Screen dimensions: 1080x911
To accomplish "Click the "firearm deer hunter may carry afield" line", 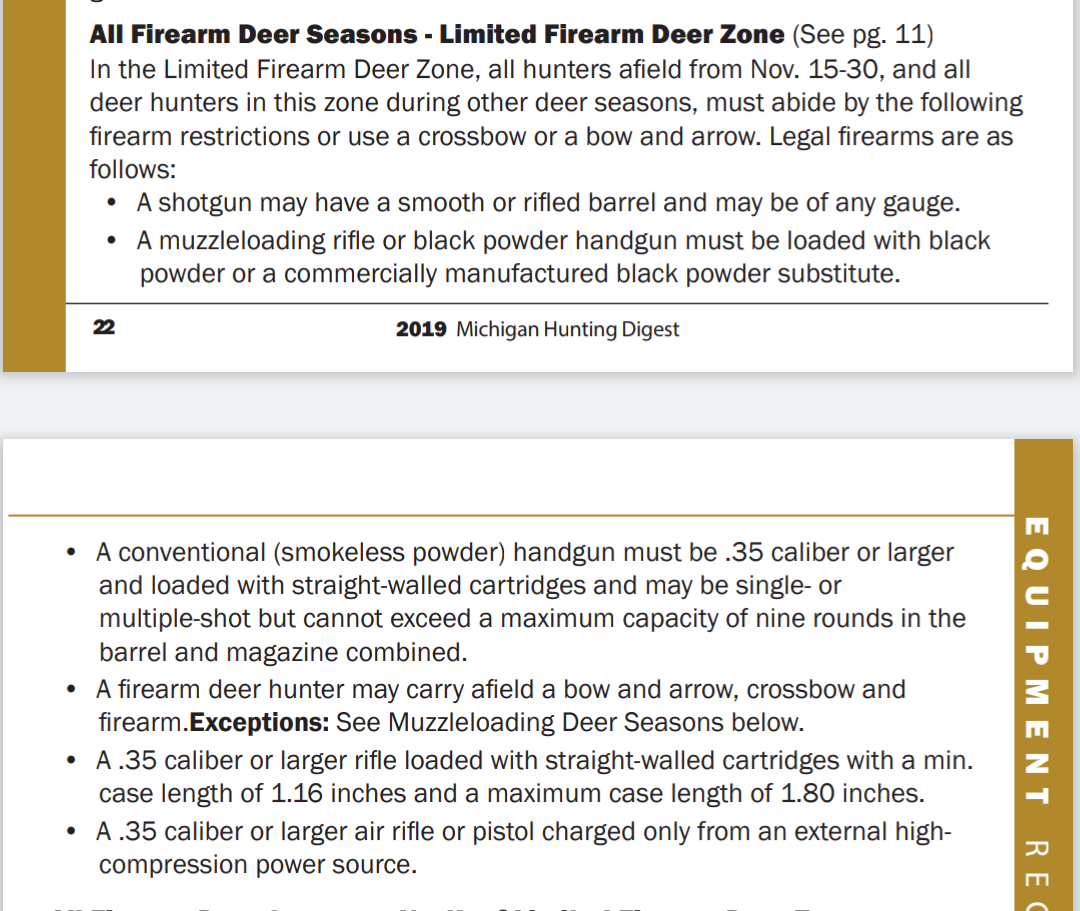I will 500,690.
